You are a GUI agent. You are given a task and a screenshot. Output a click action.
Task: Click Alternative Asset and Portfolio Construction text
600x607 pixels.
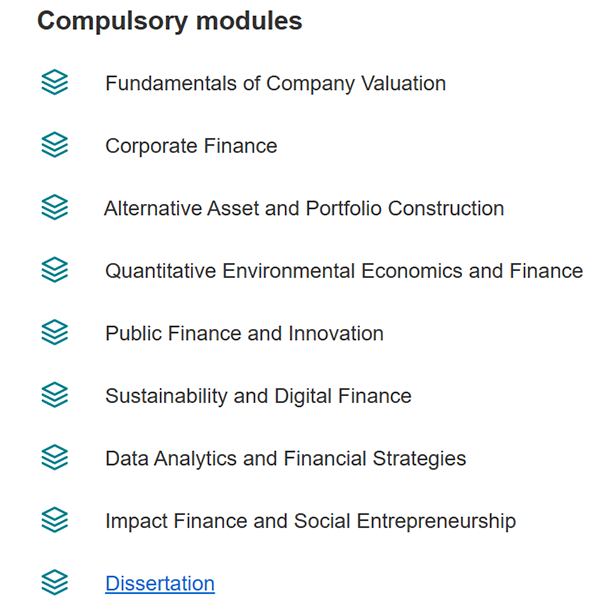pyautogui.click(x=304, y=209)
